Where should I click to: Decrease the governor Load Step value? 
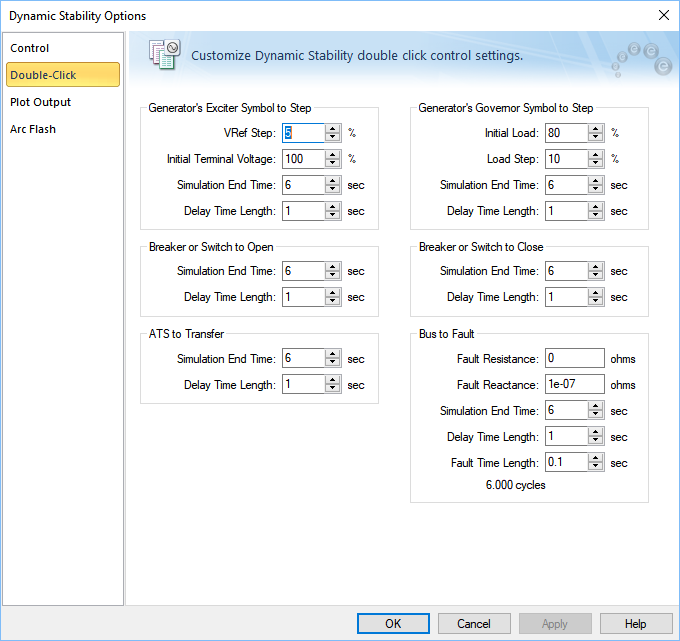tap(596, 163)
